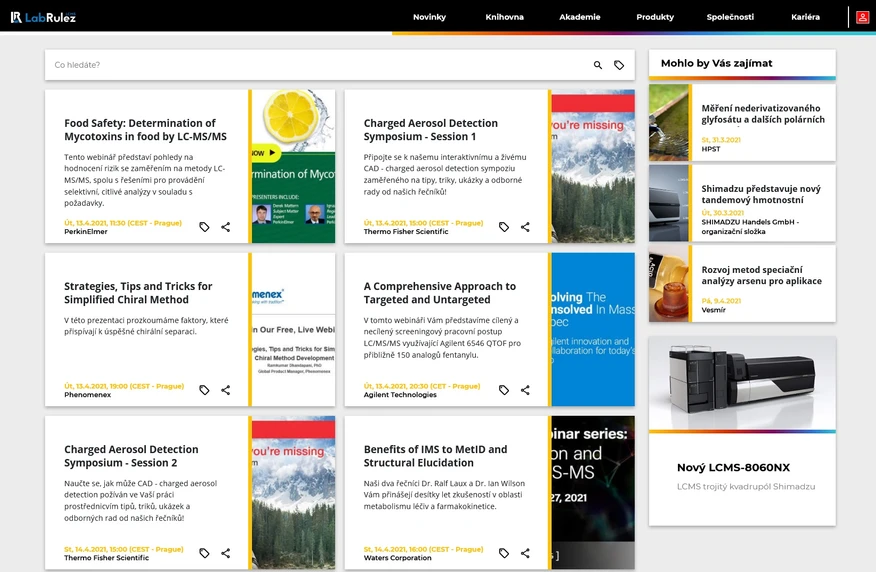876x572 pixels.
Task: Open 'Měření nederivatizovaného glyfosátu' article
Action: 763,114
